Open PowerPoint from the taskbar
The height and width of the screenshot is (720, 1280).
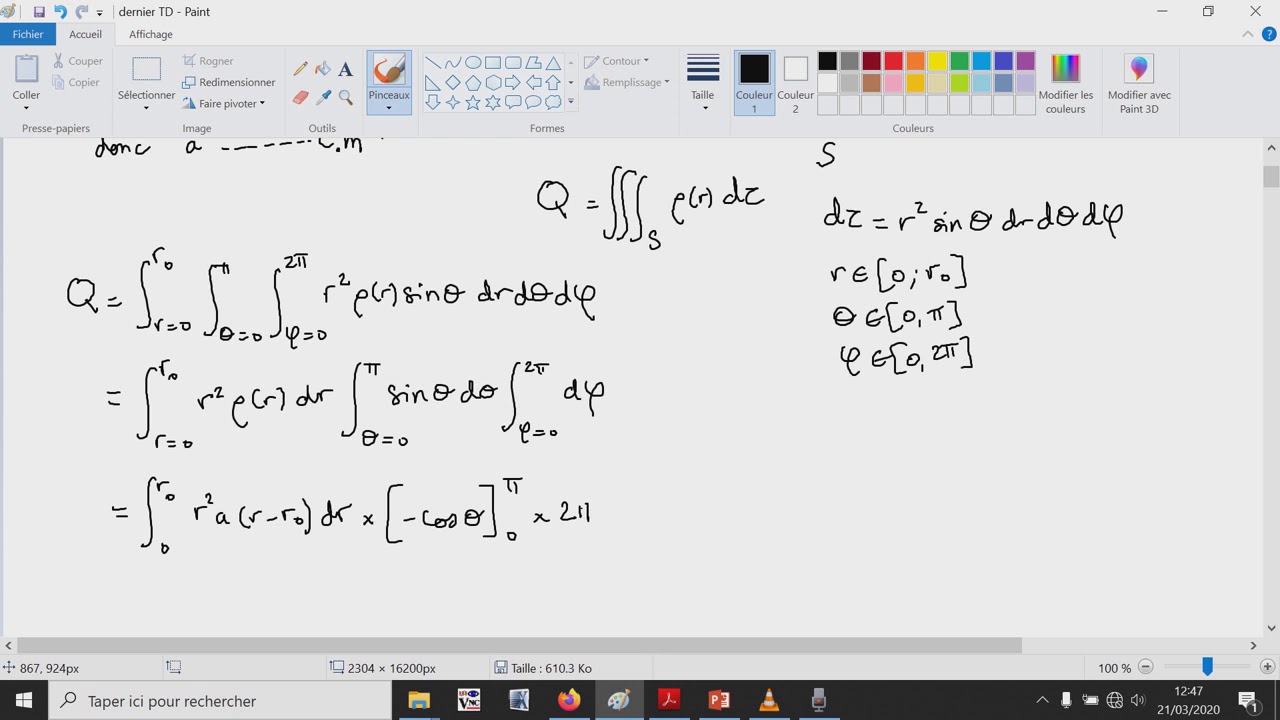pos(719,701)
